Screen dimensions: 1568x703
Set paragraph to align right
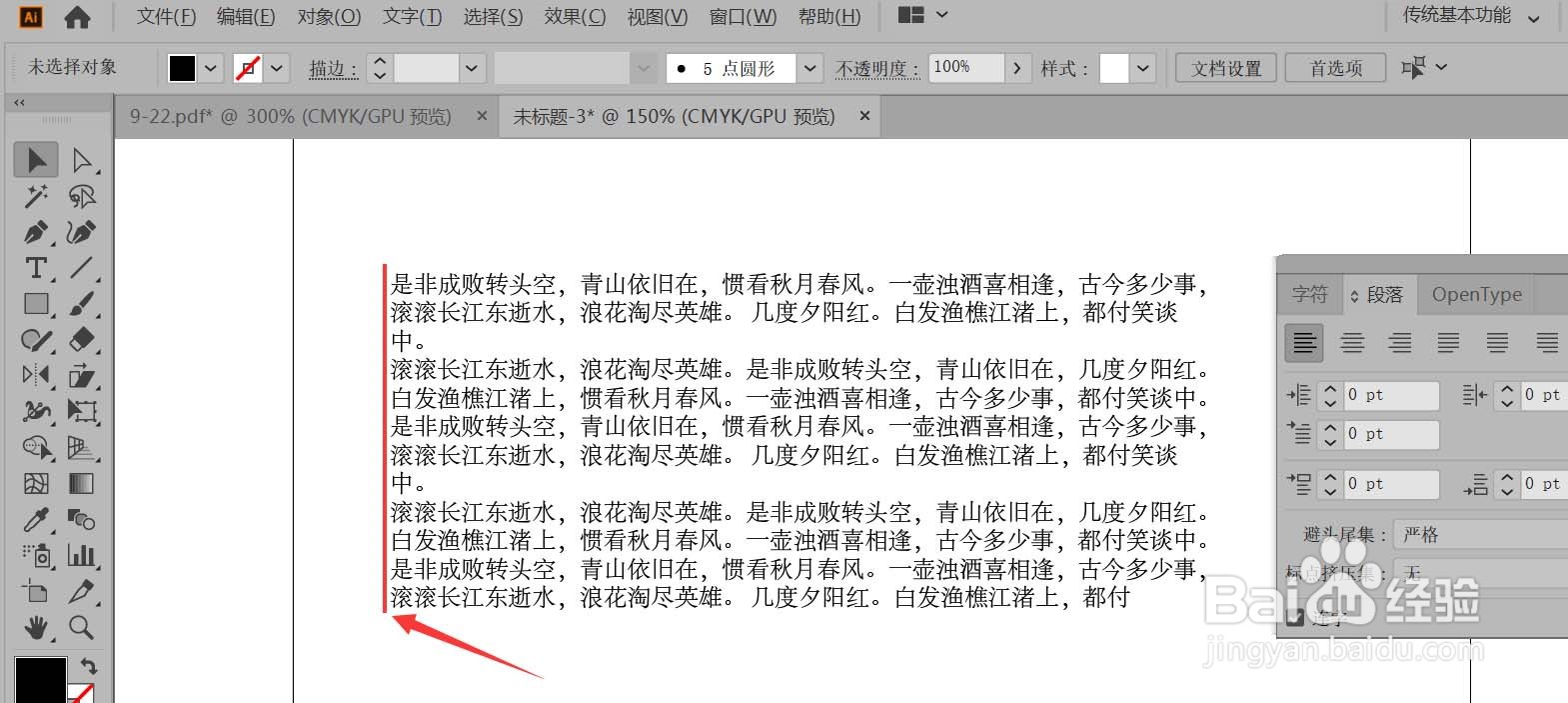pos(1400,343)
